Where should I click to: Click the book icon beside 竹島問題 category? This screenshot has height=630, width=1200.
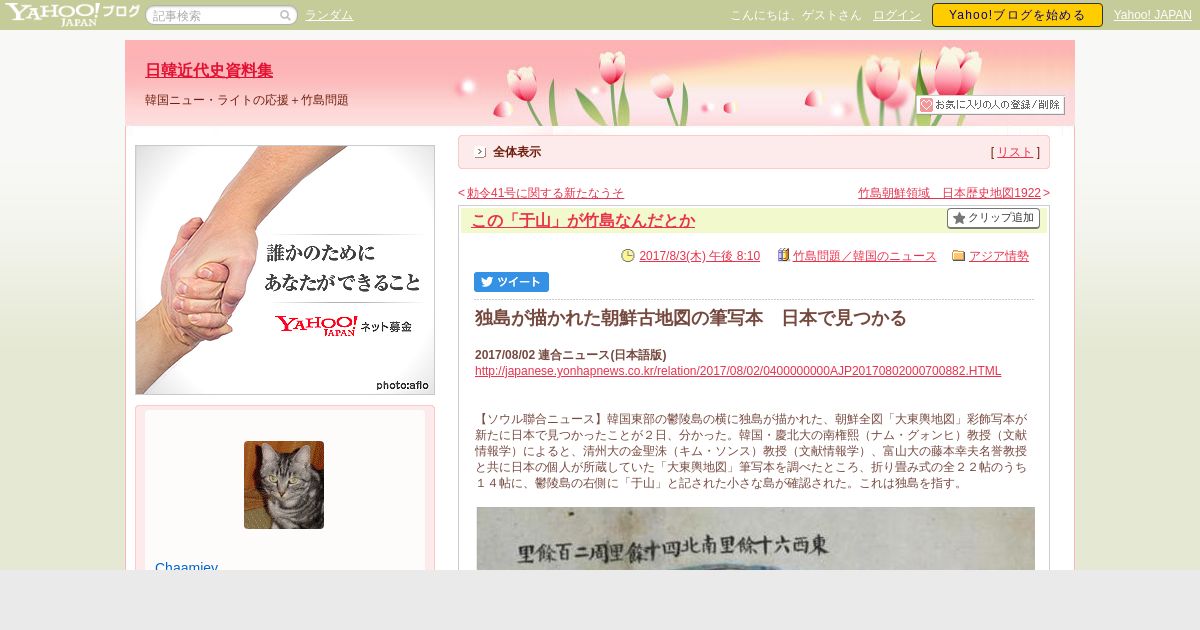click(783, 256)
